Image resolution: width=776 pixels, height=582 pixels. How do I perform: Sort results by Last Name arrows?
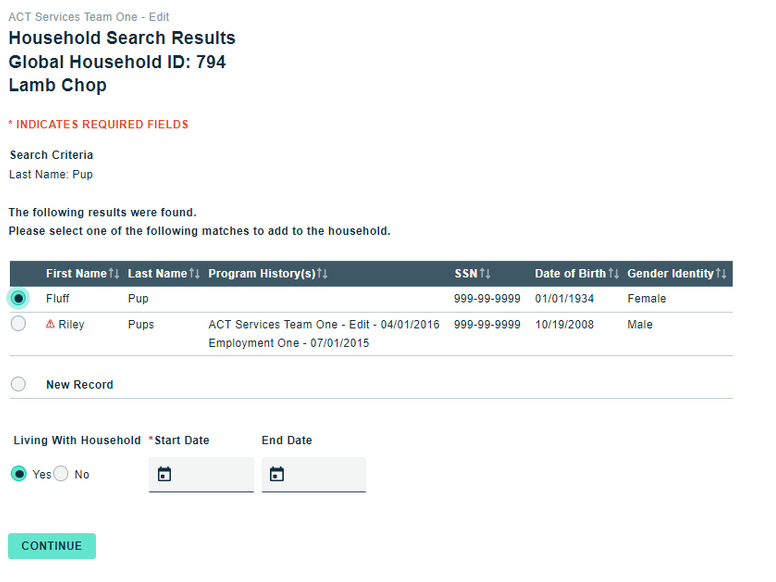click(195, 274)
